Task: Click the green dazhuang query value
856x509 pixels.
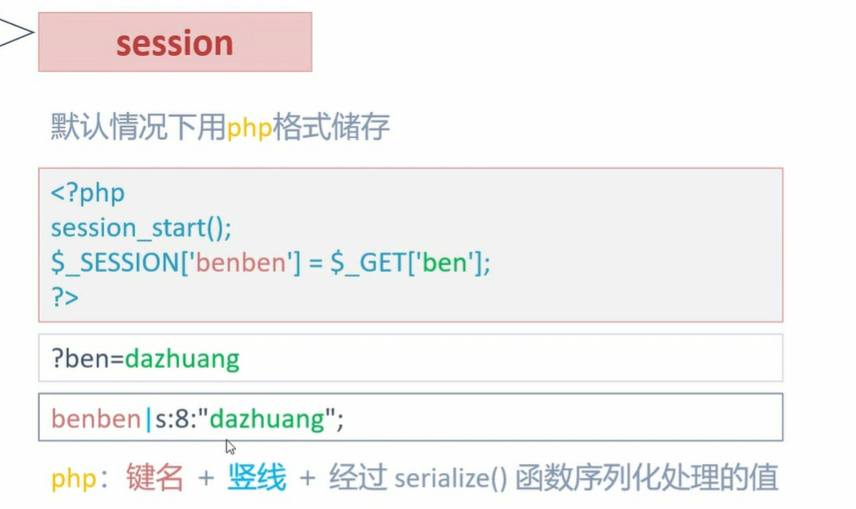Action: [182, 359]
